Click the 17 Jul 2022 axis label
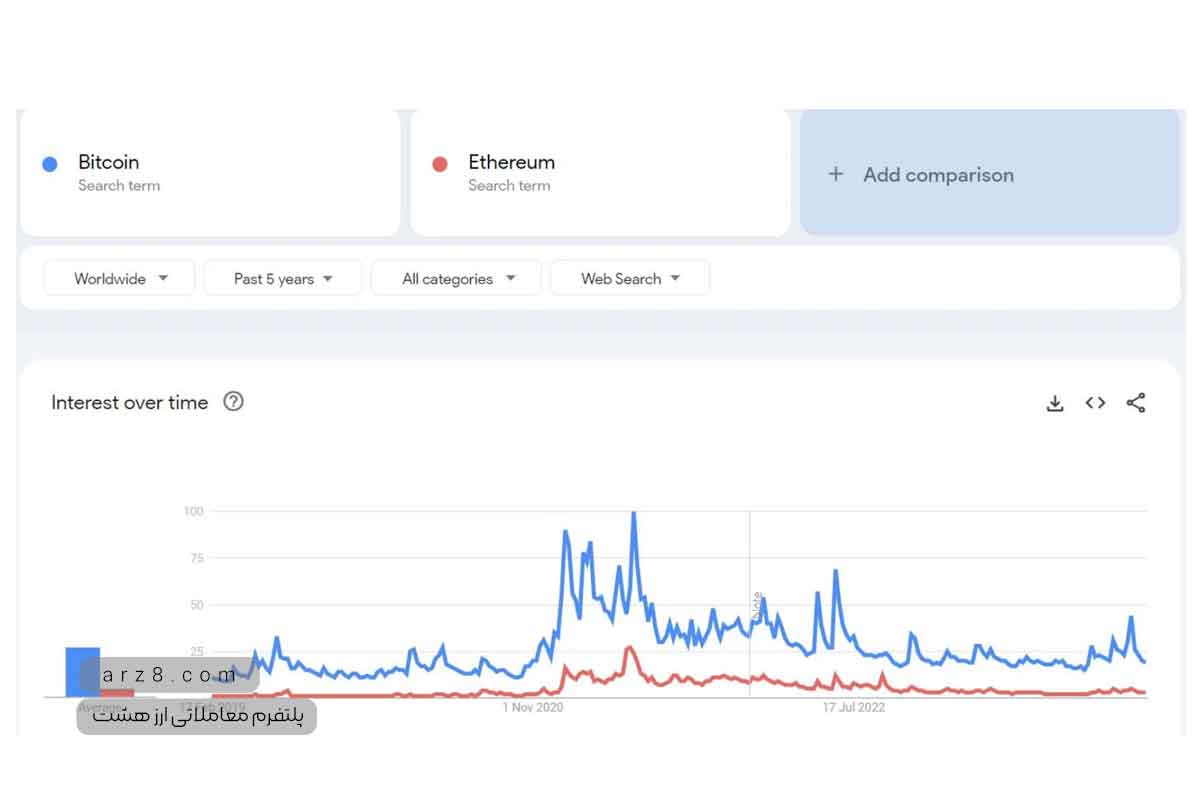This screenshot has width=1200, height=800. click(854, 708)
